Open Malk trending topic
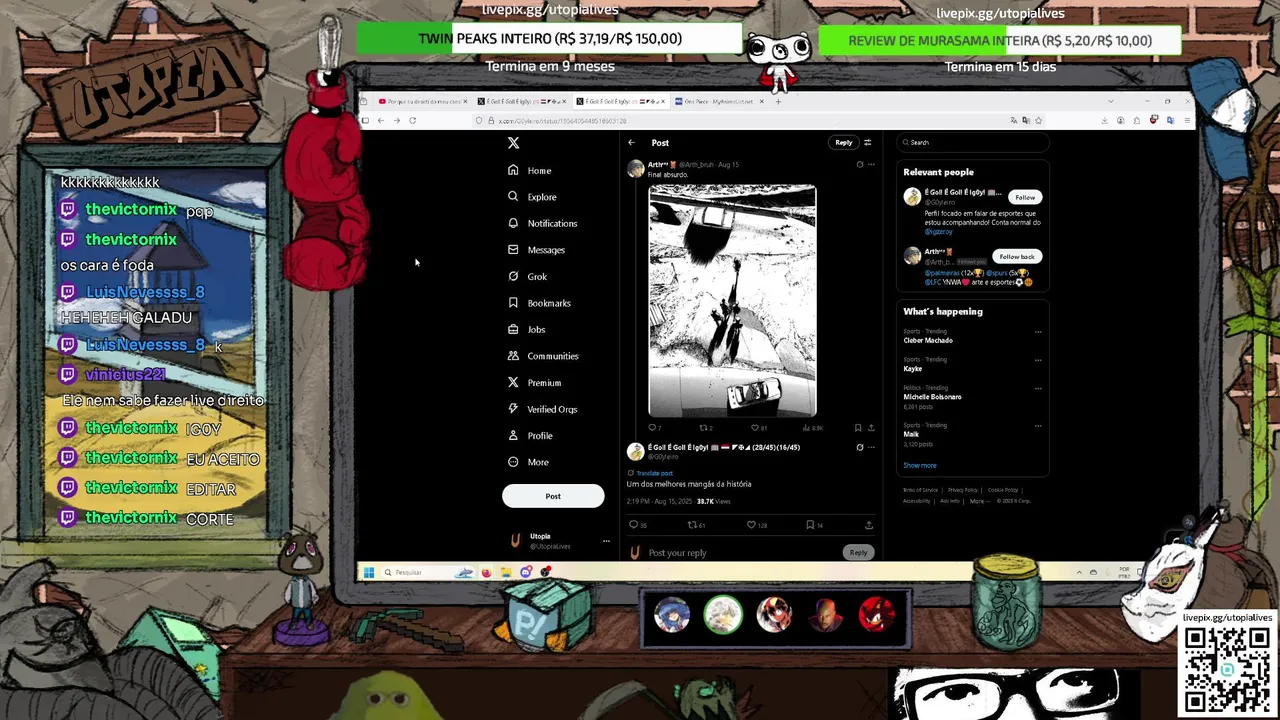This screenshot has width=1280, height=720. click(911, 434)
